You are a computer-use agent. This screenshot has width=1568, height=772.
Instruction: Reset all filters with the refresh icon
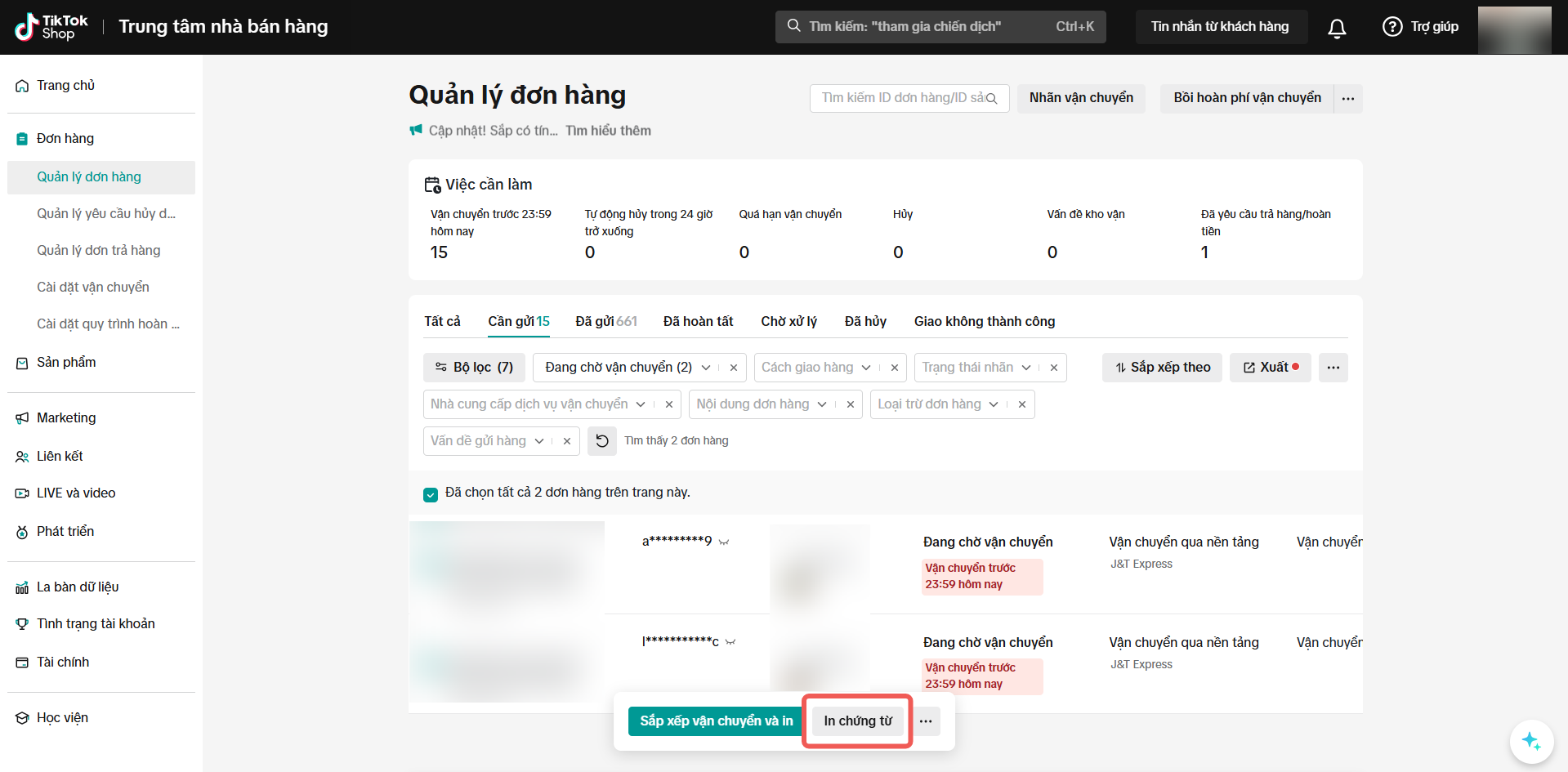[602, 441]
